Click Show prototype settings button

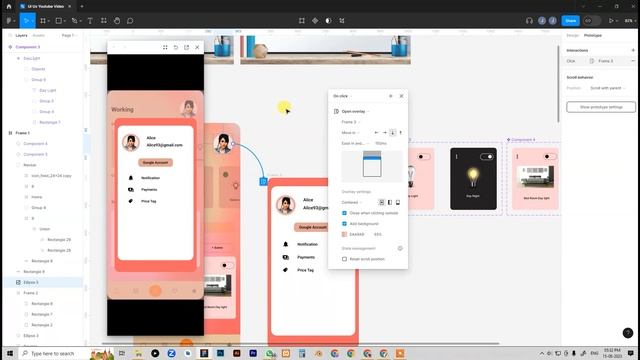(x=601, y=107)
